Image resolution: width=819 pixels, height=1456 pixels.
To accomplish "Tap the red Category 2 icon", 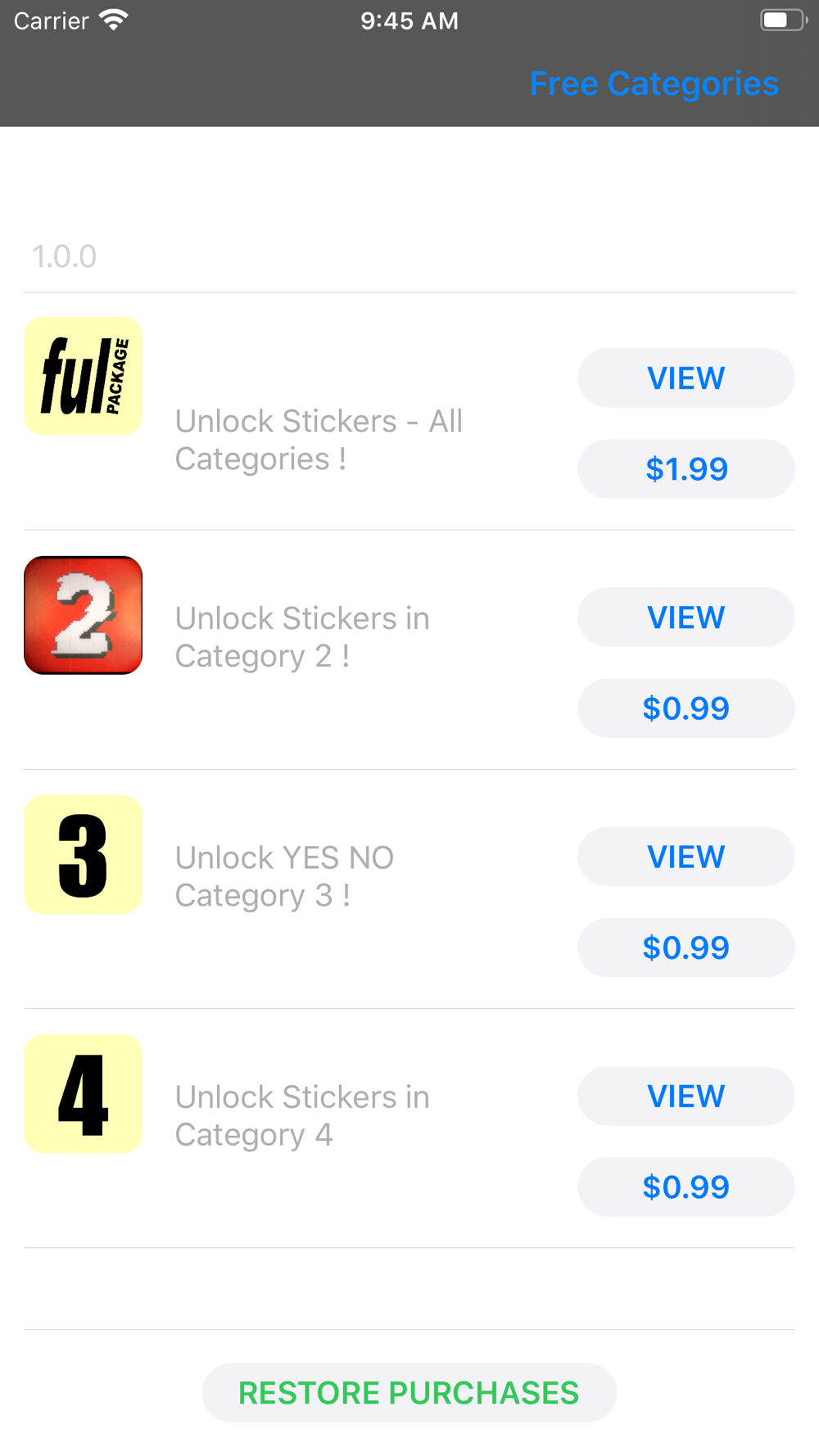I will coord(83,616).
